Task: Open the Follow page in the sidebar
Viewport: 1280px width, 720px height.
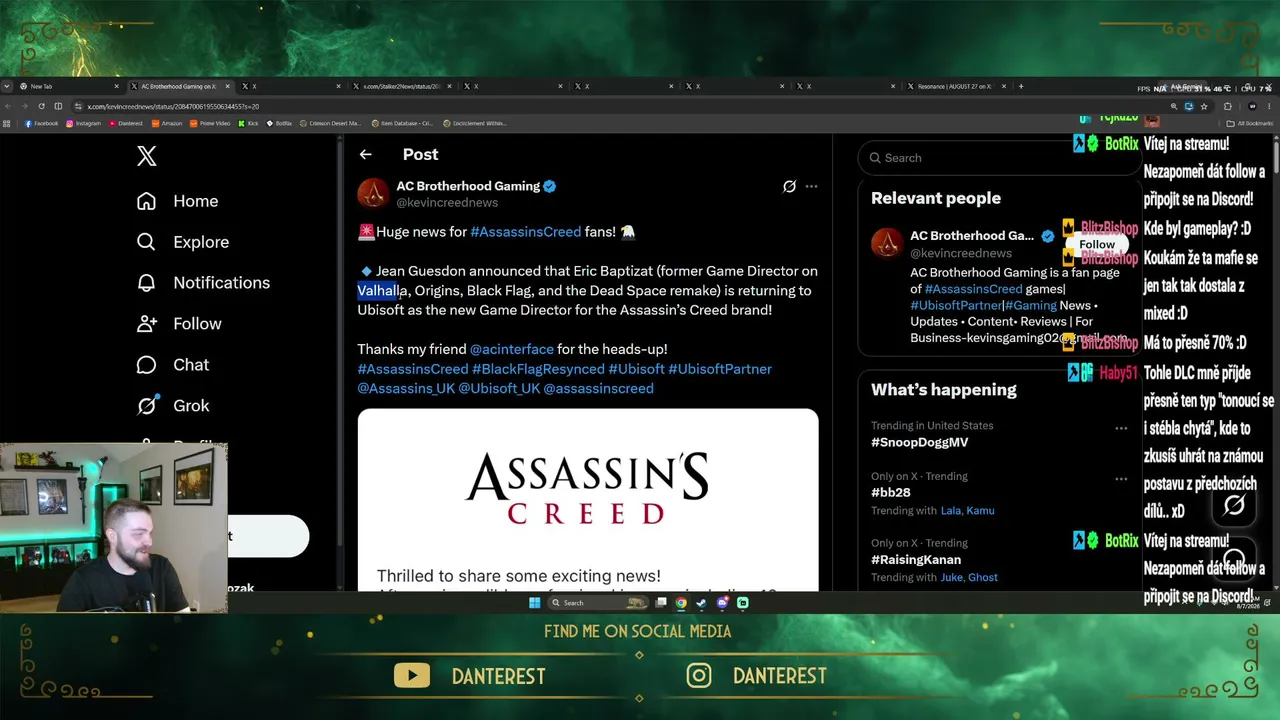Action: pos(179,324)
